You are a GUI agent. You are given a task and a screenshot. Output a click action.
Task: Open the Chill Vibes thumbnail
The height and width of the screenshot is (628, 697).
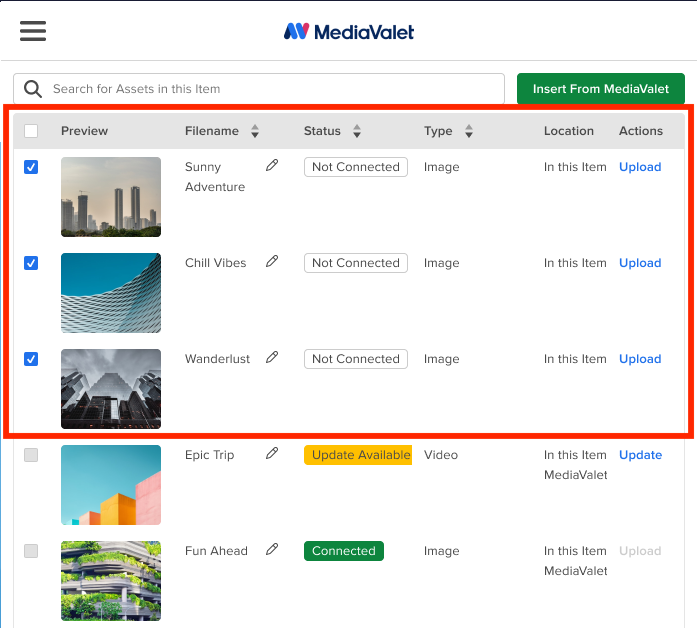[x=111, y=293]
